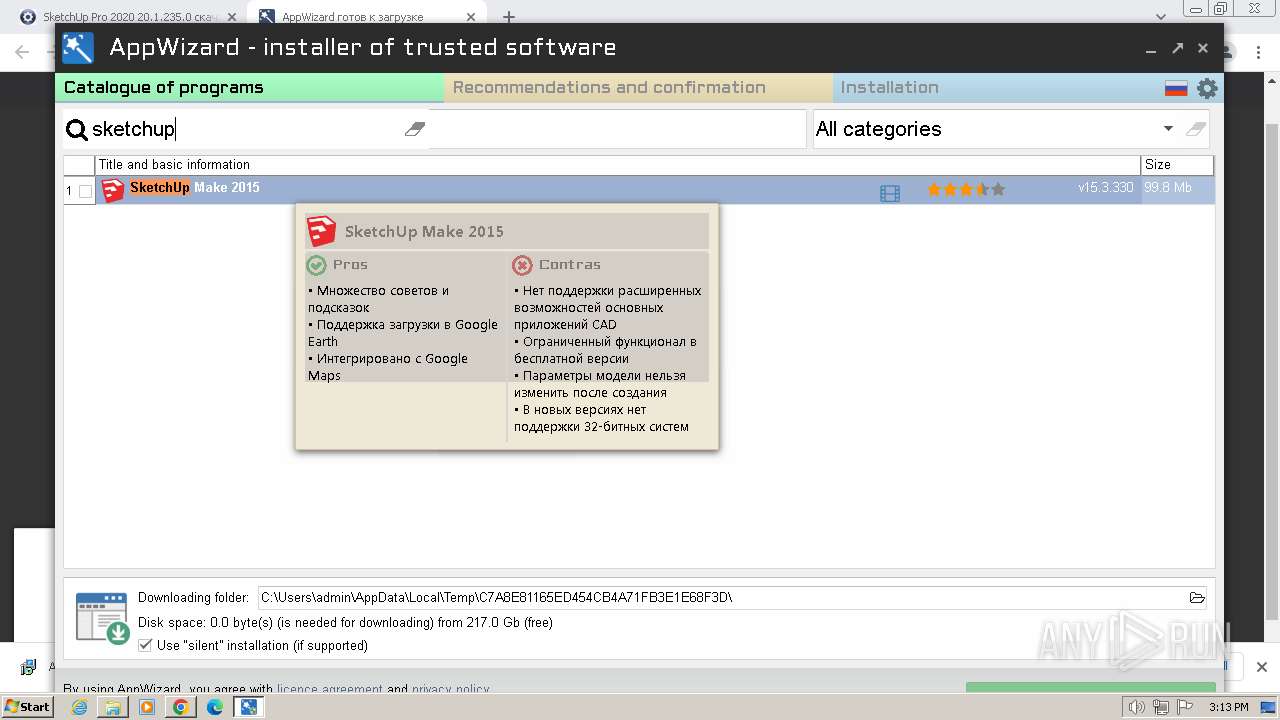Open the licence agreement link
This screenshot has height=720, width=1280.
330,689
